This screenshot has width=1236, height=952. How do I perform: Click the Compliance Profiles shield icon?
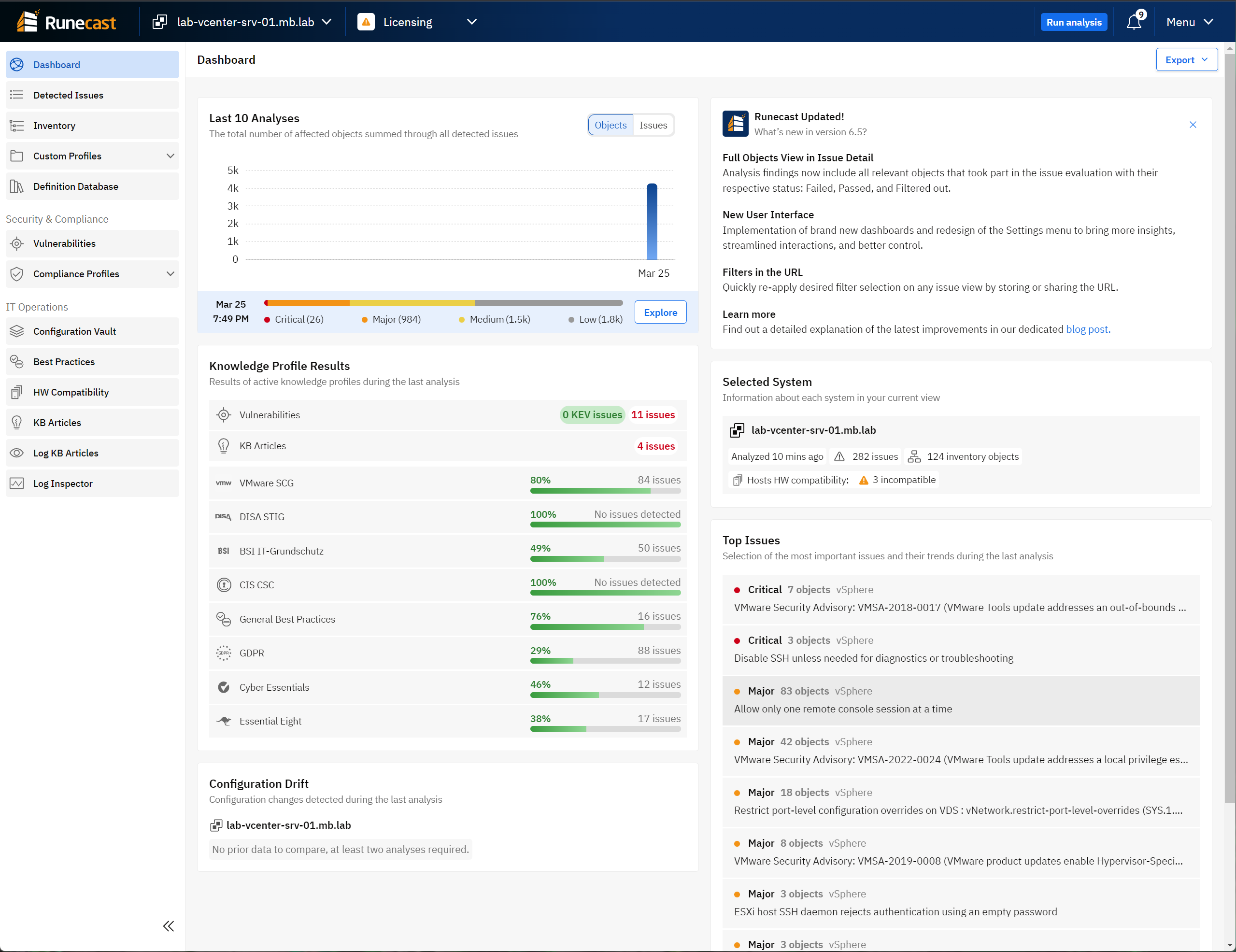(x=17, y=274)
